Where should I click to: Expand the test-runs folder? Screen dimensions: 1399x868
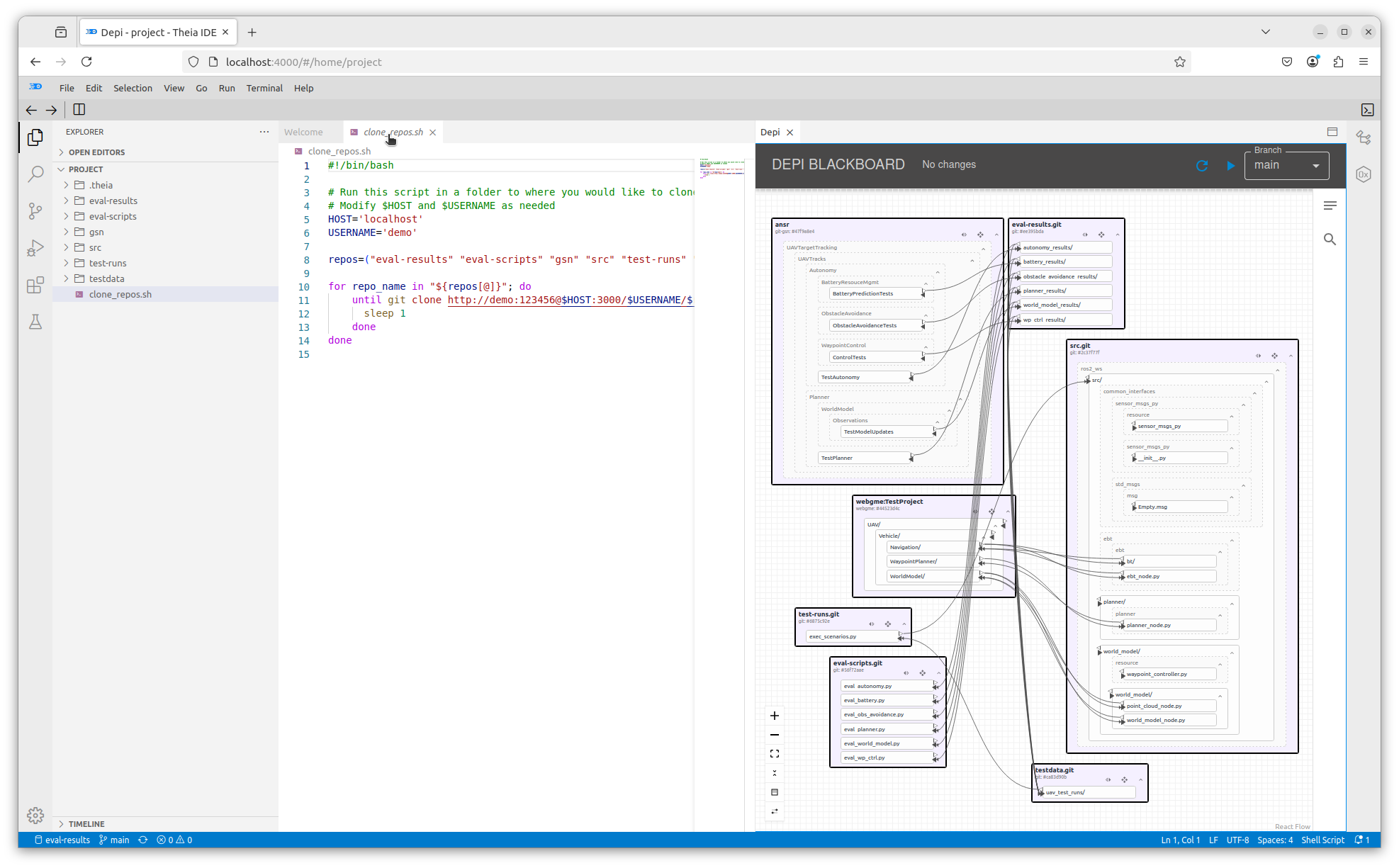[108, 264]
